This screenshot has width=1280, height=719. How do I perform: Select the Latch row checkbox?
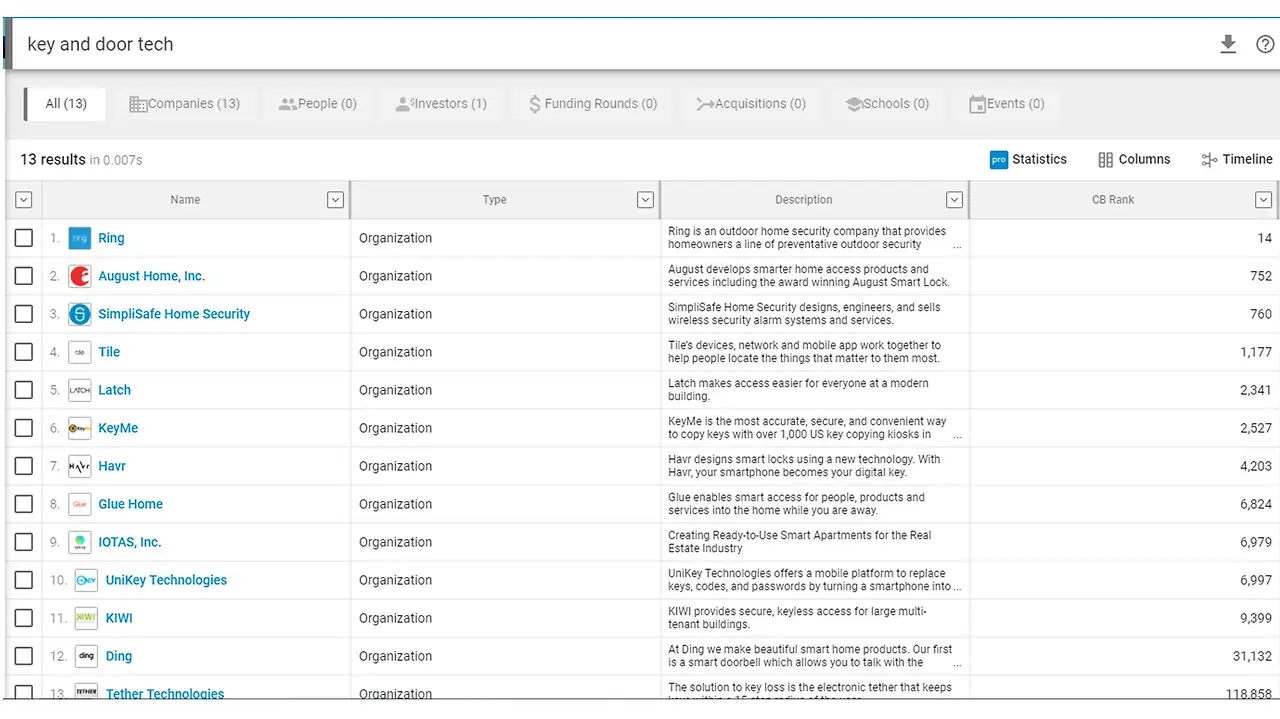[24, 390]
